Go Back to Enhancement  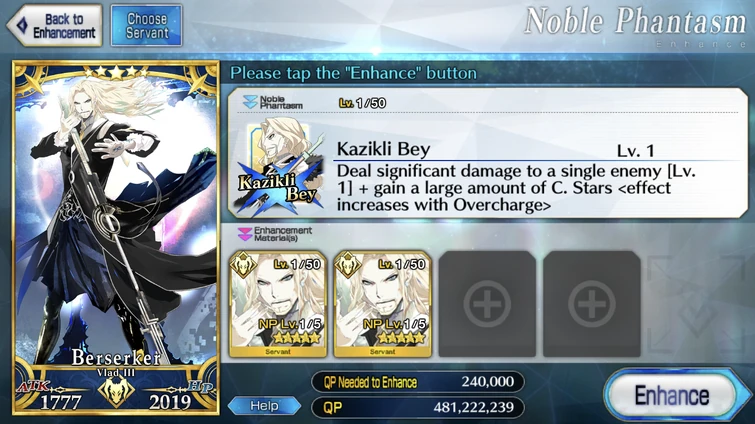[54, 26]
